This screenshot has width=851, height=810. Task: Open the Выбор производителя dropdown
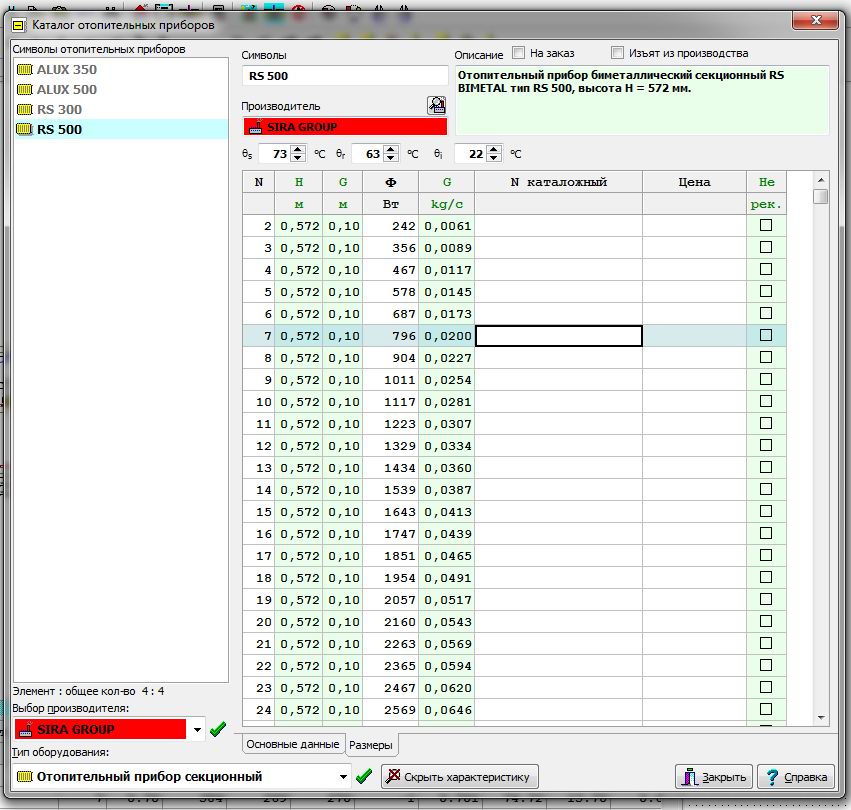coord(197,730)
